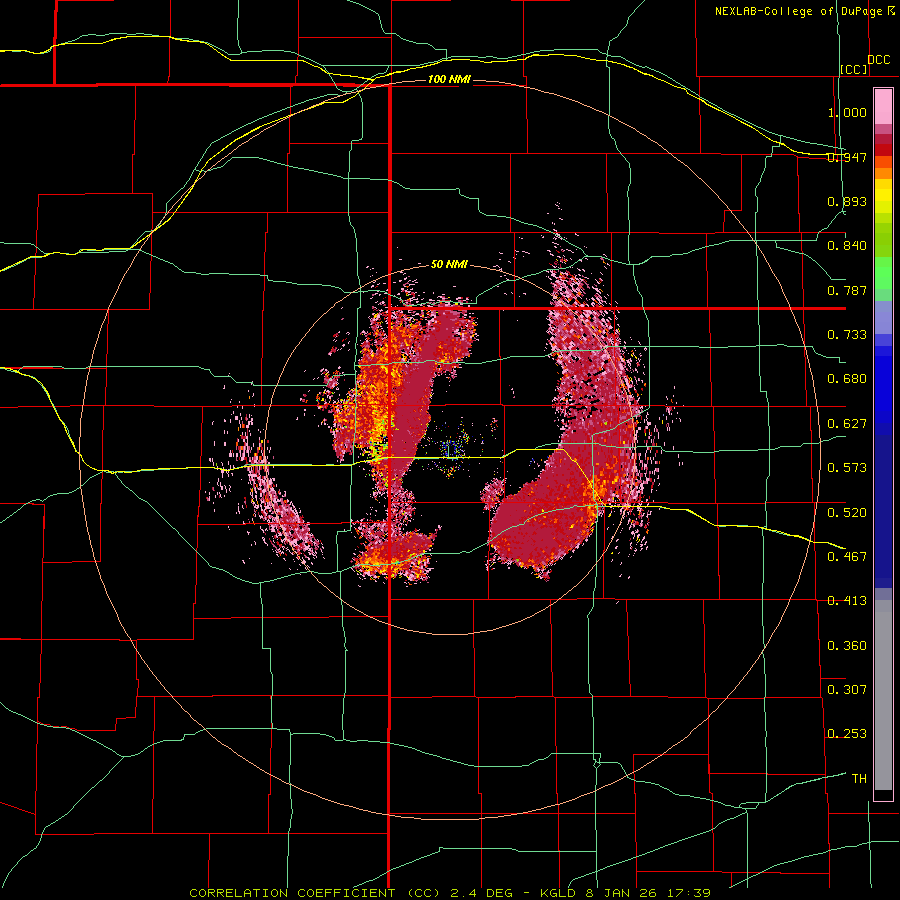The width and height of the screenshot is (900, 900).
Task: Click the 0.840 scale value
Action: [847, 246]
